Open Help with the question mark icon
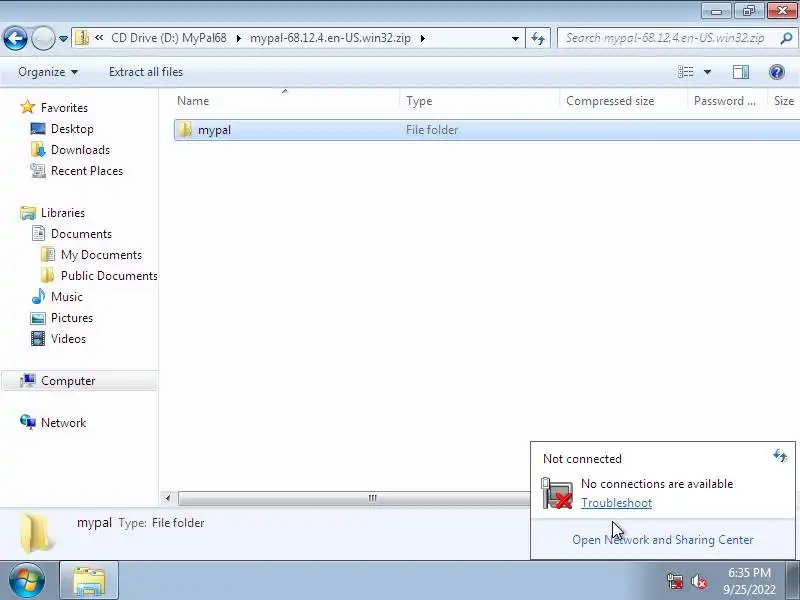 click(777, 72)
